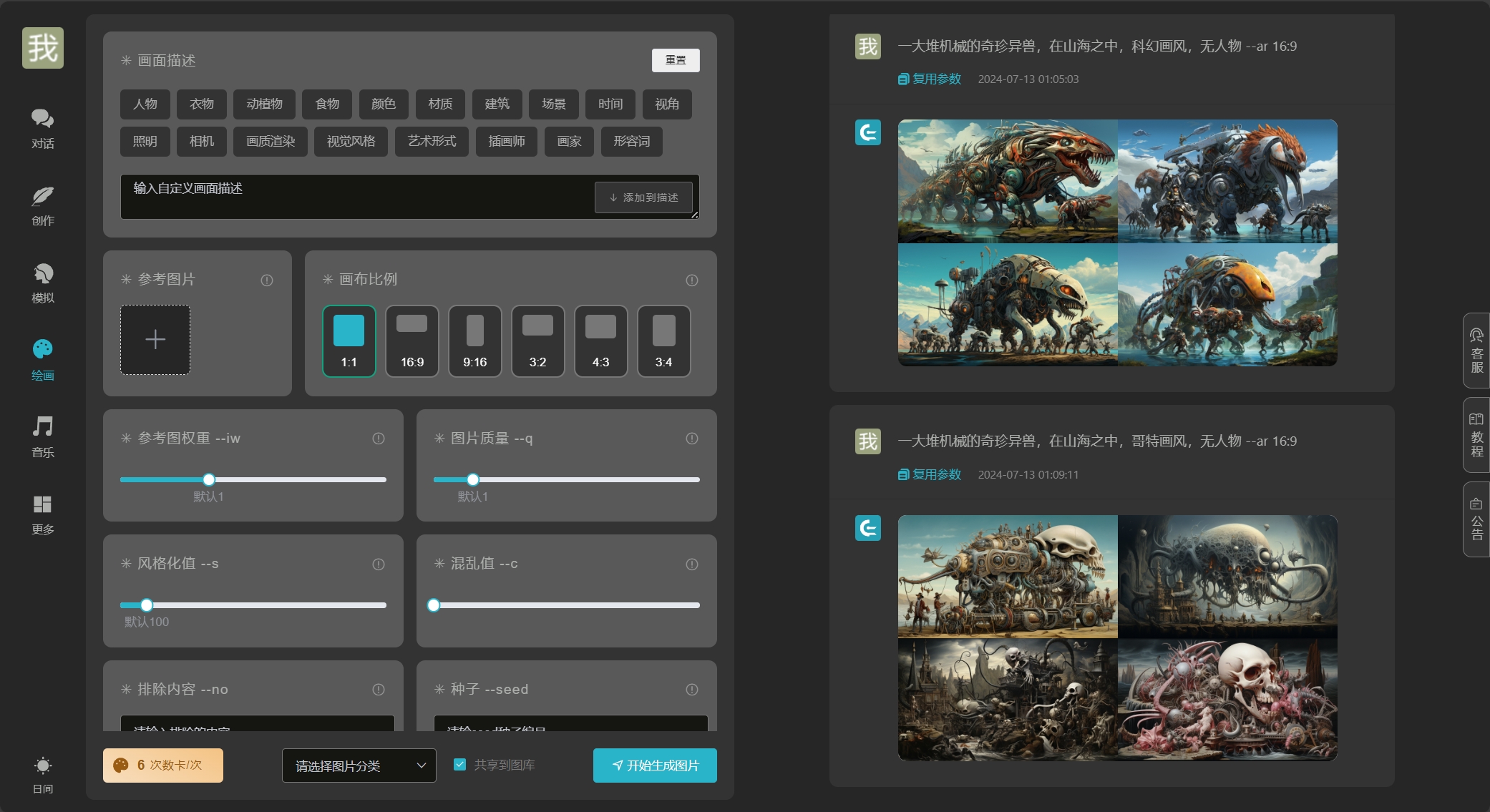1490x812 pixels.
Task: Open the 相机 tag category
Action: point(202,142)
